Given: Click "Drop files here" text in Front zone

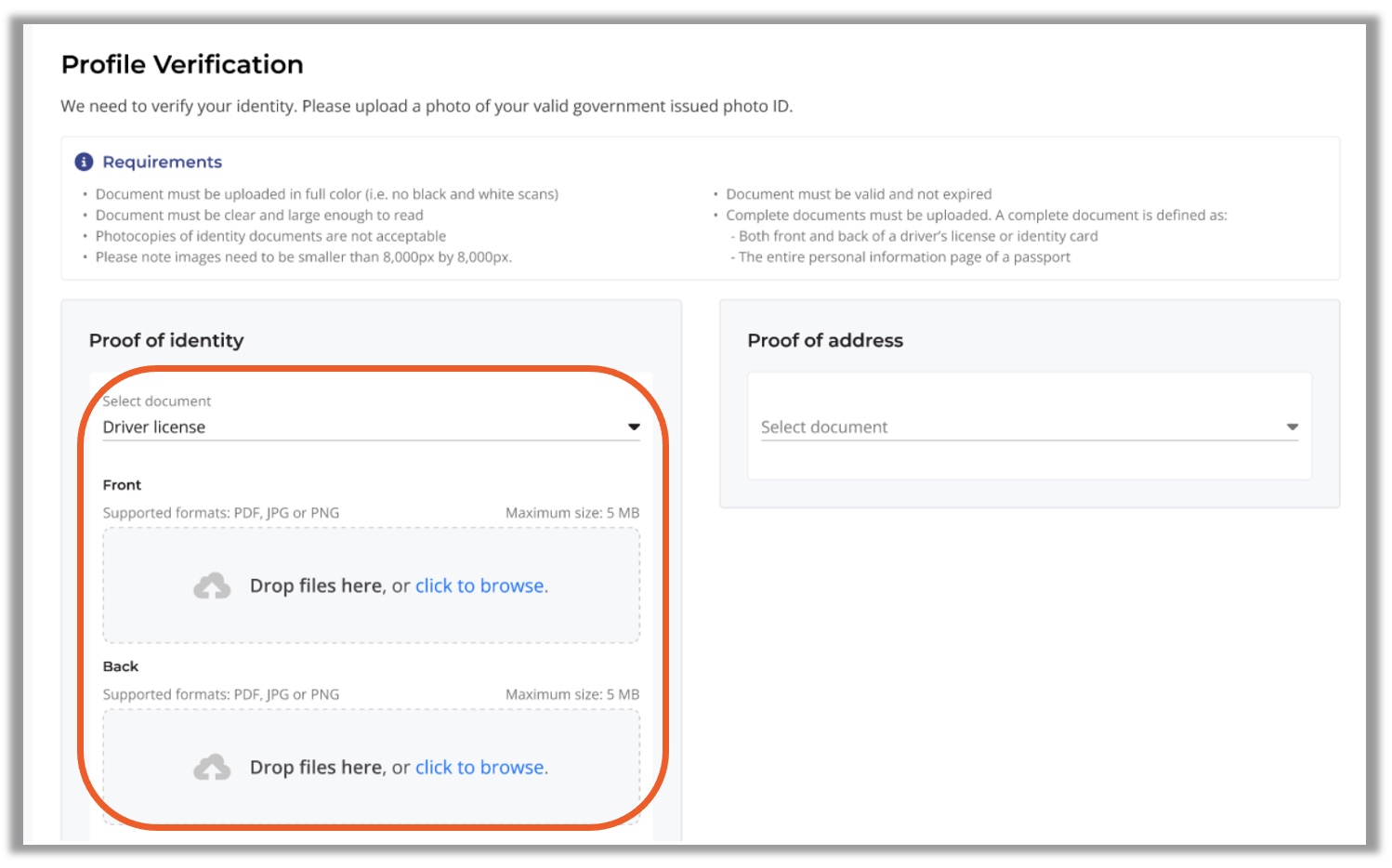Looking at the screenshot, I should coord(316,585).
